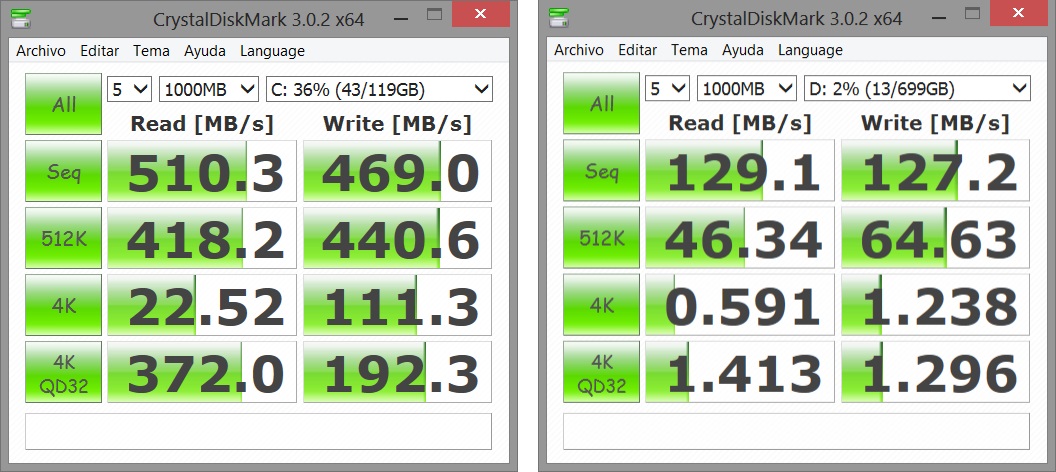Screen dimensions: 1056x472
Task: Click Seq read result 129.1
Action: [x=739, y=170]
